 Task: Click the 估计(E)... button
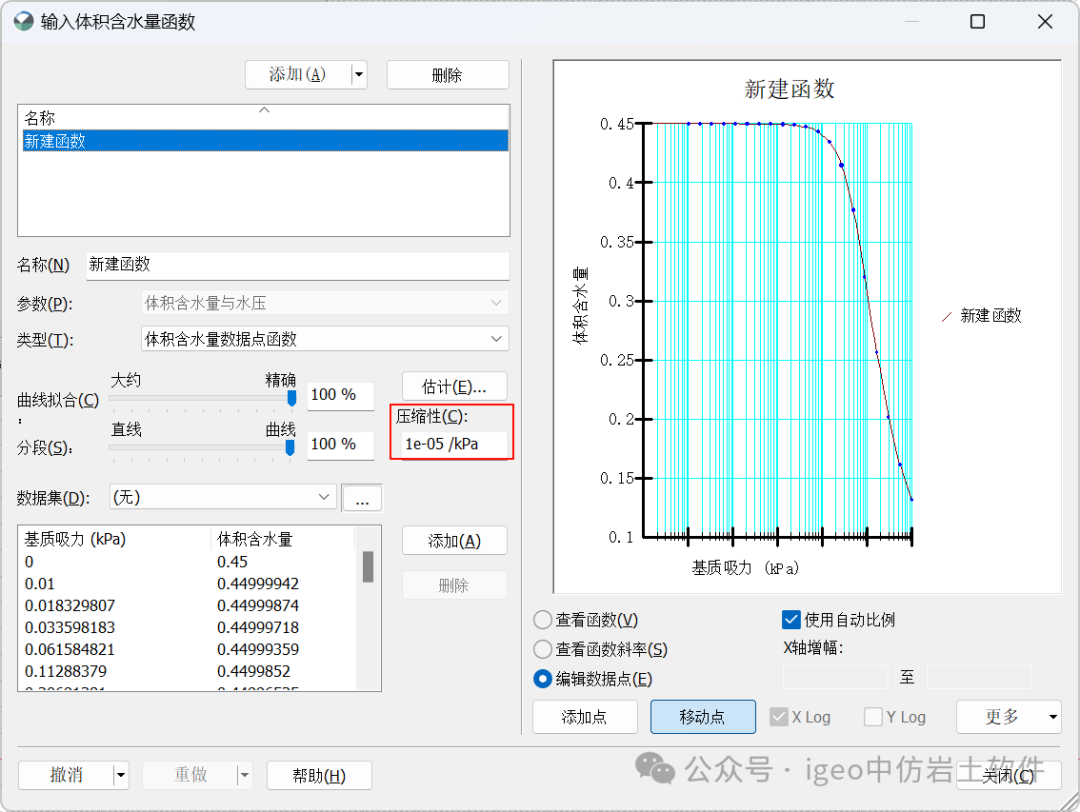454,386
